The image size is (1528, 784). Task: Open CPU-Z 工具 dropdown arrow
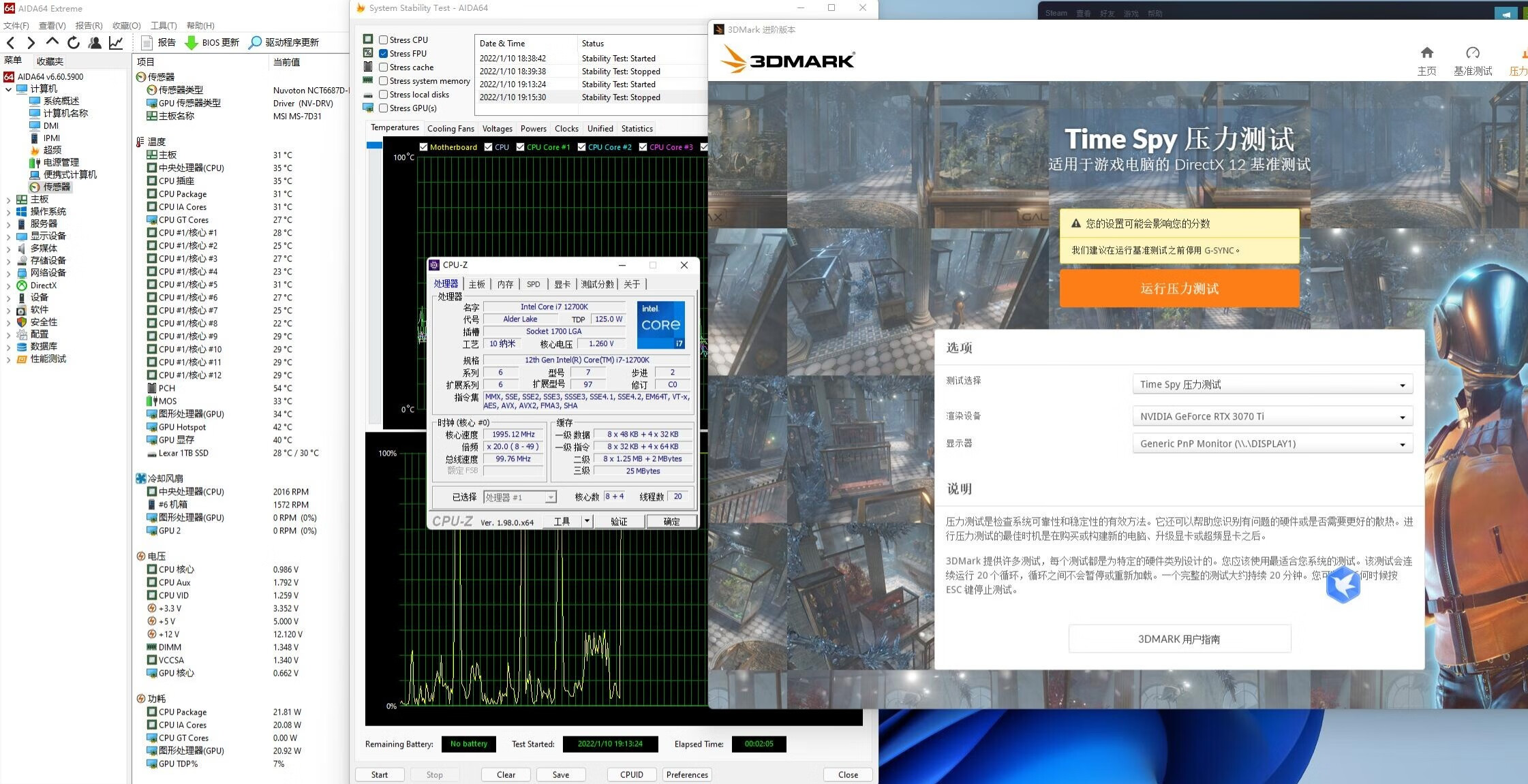point(587,521)
